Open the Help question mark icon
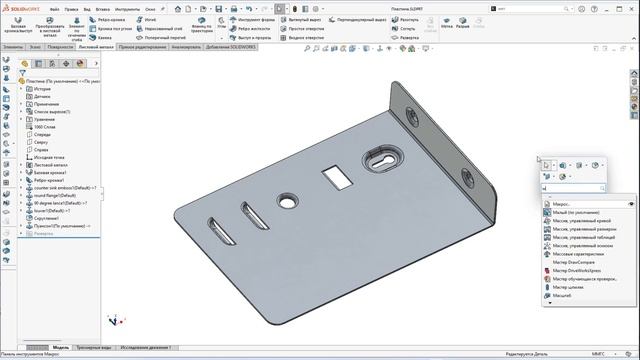 (594, 9)
